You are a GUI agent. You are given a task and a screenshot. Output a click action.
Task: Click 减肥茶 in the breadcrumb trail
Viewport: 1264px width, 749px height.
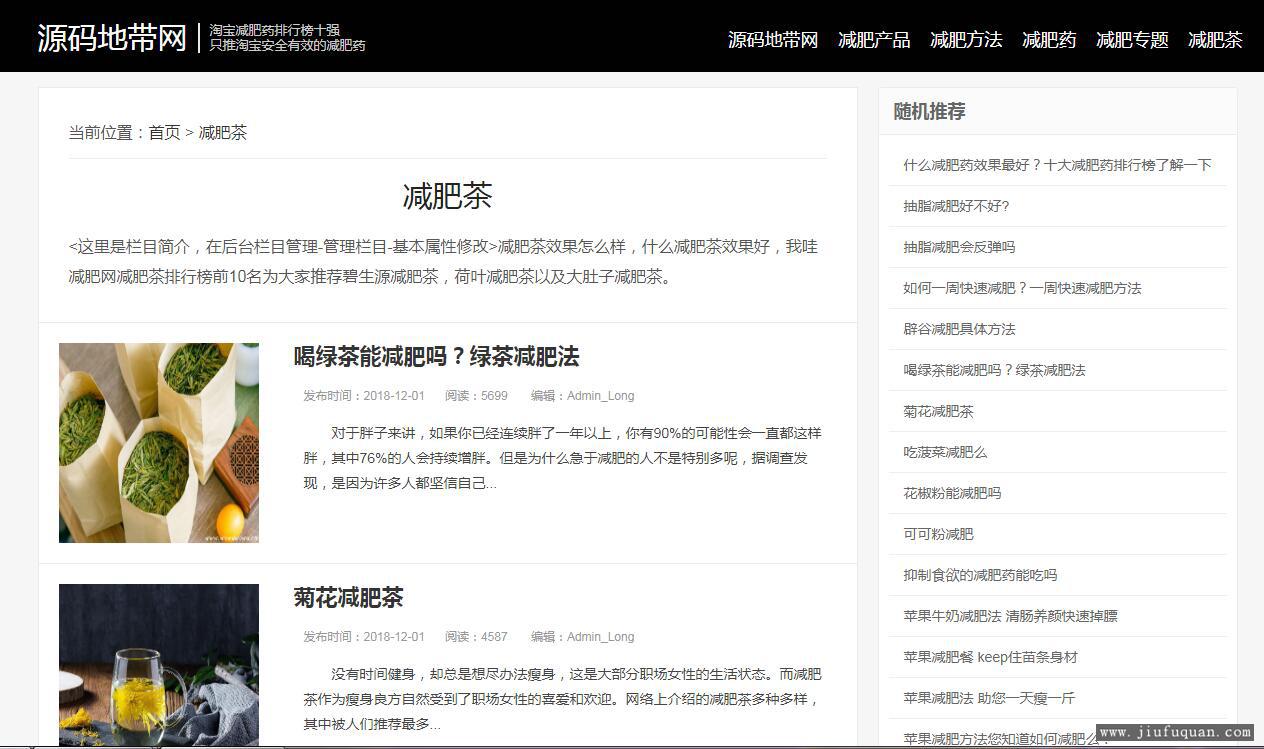223,132
